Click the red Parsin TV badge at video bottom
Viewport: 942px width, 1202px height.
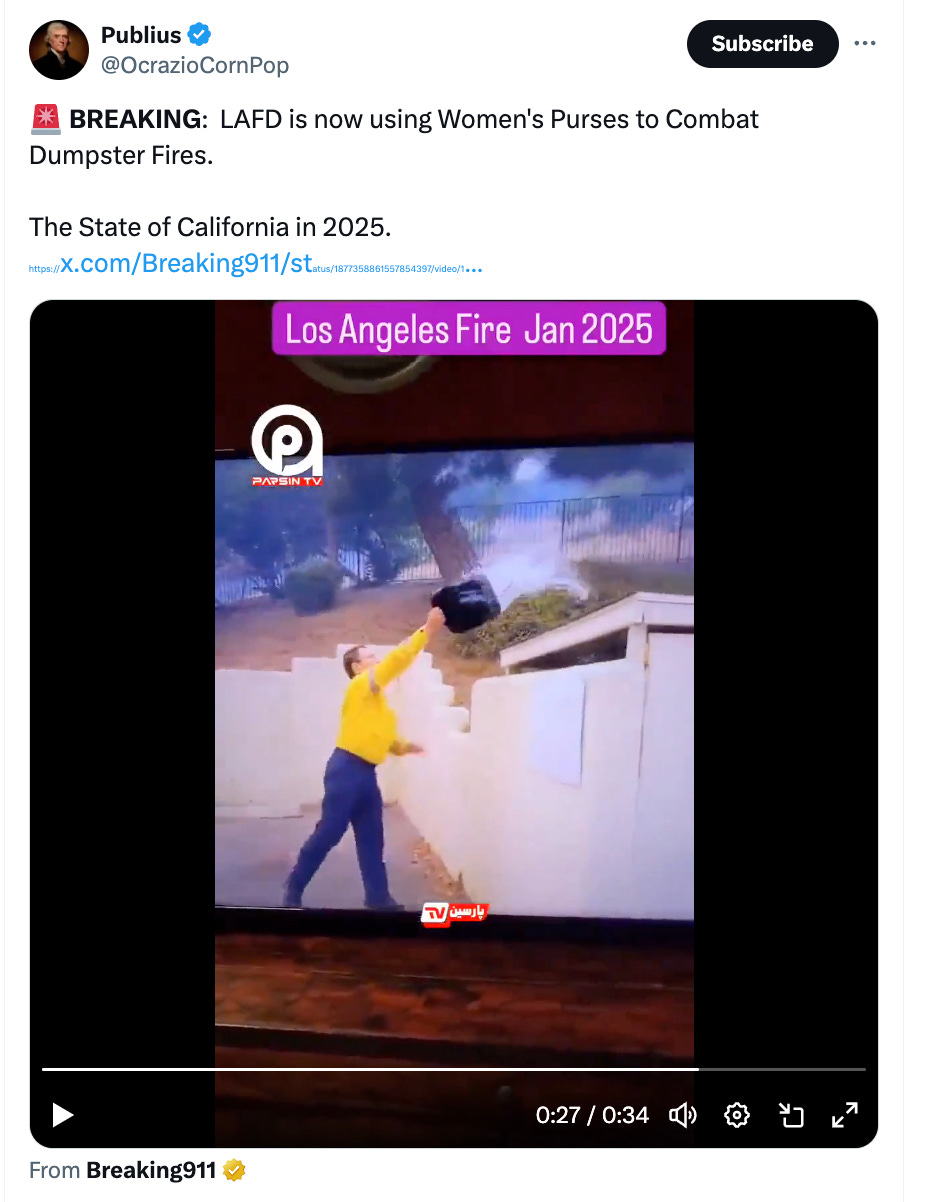[454, 913]
